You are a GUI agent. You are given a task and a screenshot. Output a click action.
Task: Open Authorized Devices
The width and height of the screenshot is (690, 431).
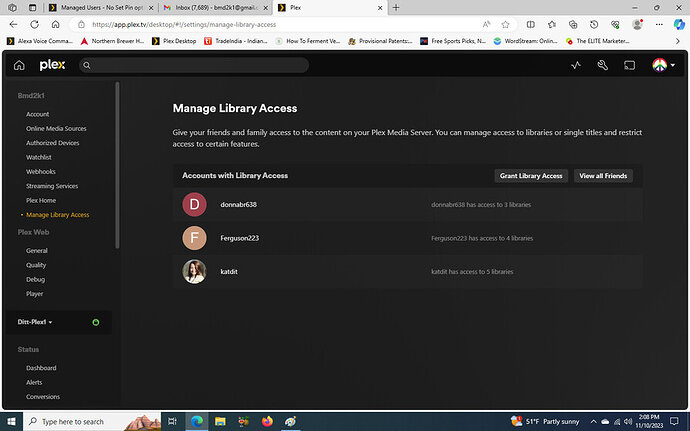(x=52, y=143)
